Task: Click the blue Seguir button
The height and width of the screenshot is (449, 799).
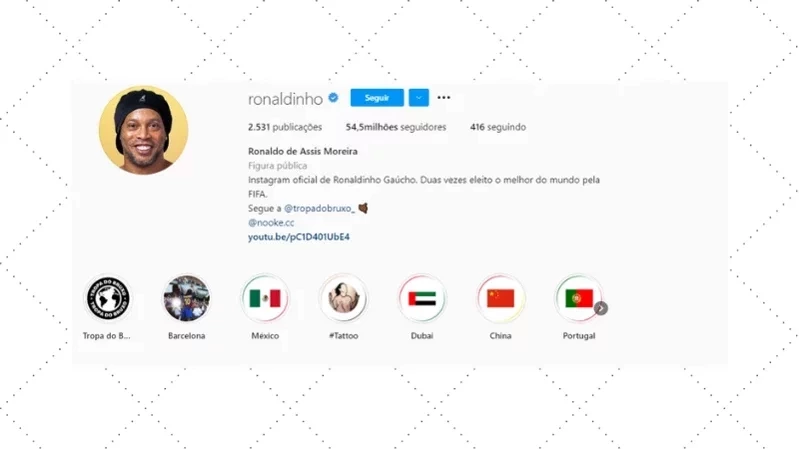Action: pyautogui.click(x=377, y=98)
